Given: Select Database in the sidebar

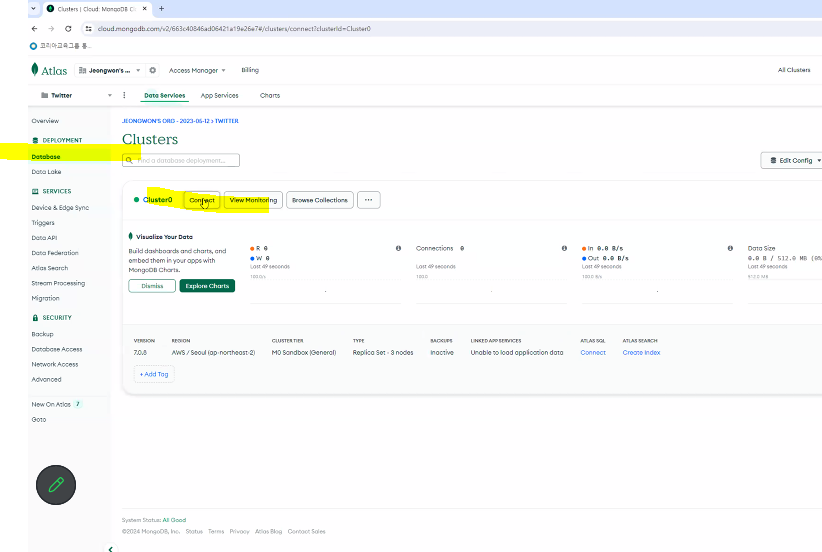Looking at the screenshot, I should pyautogui.click(x=46, y=157).
